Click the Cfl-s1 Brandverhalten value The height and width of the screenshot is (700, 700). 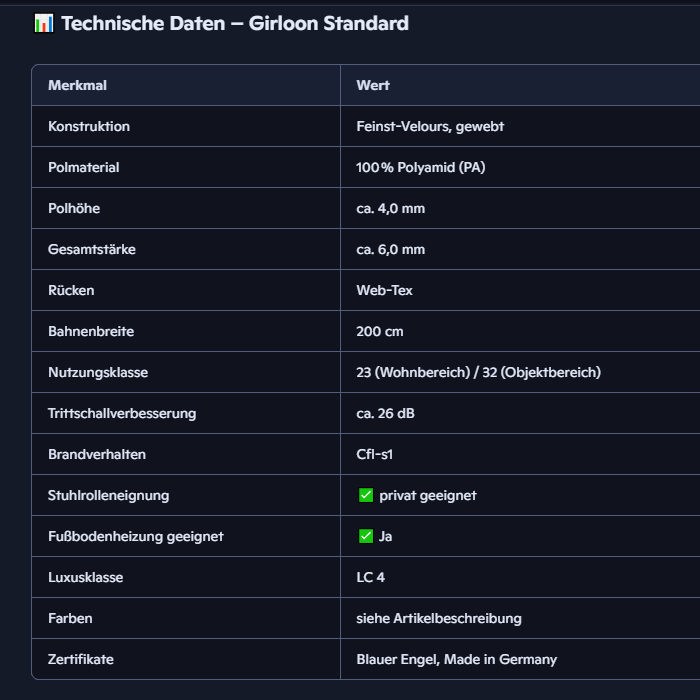coord(375,454)
